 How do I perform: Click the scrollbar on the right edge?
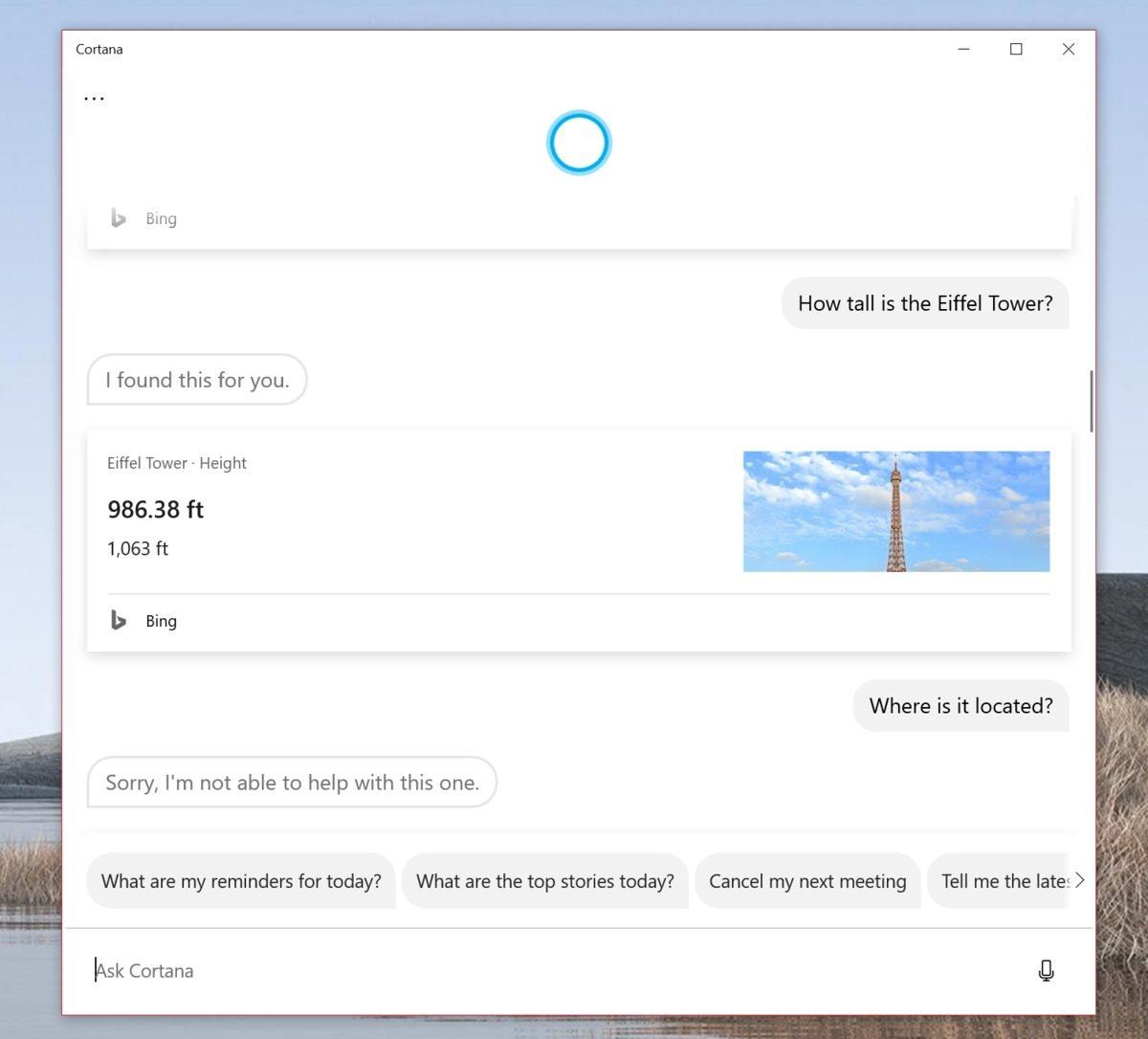(1093, 400)
